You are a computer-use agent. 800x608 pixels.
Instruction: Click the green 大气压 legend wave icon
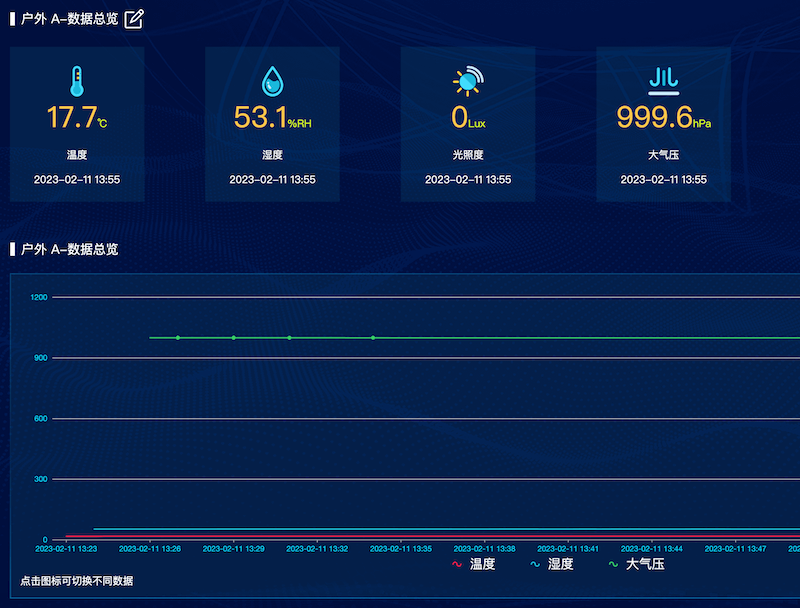coord(613,565)
